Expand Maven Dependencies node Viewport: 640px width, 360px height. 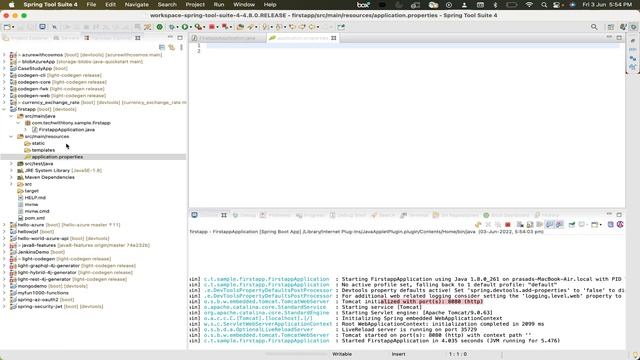11,178
